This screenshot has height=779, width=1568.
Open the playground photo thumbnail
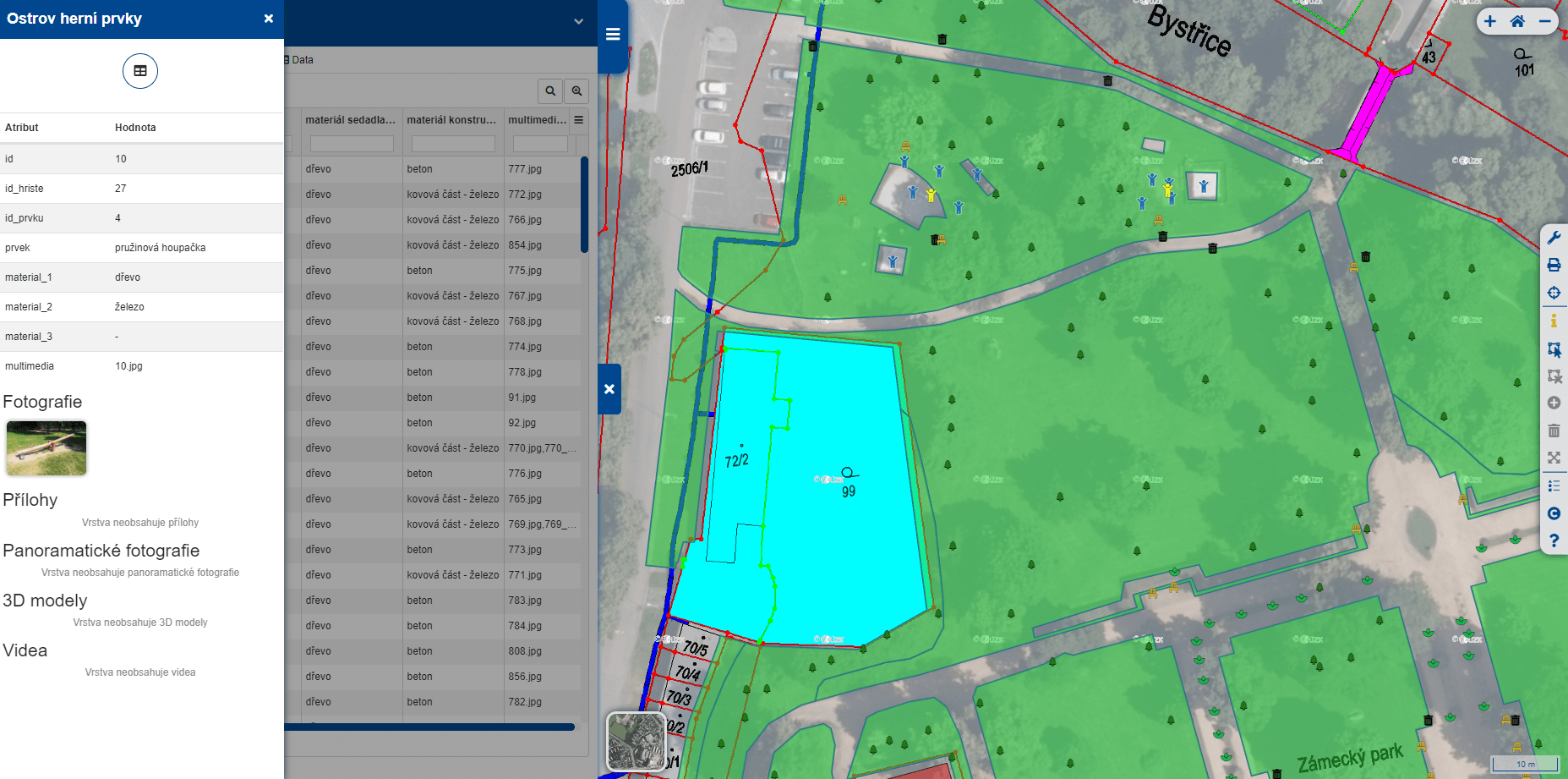[46, 448]
